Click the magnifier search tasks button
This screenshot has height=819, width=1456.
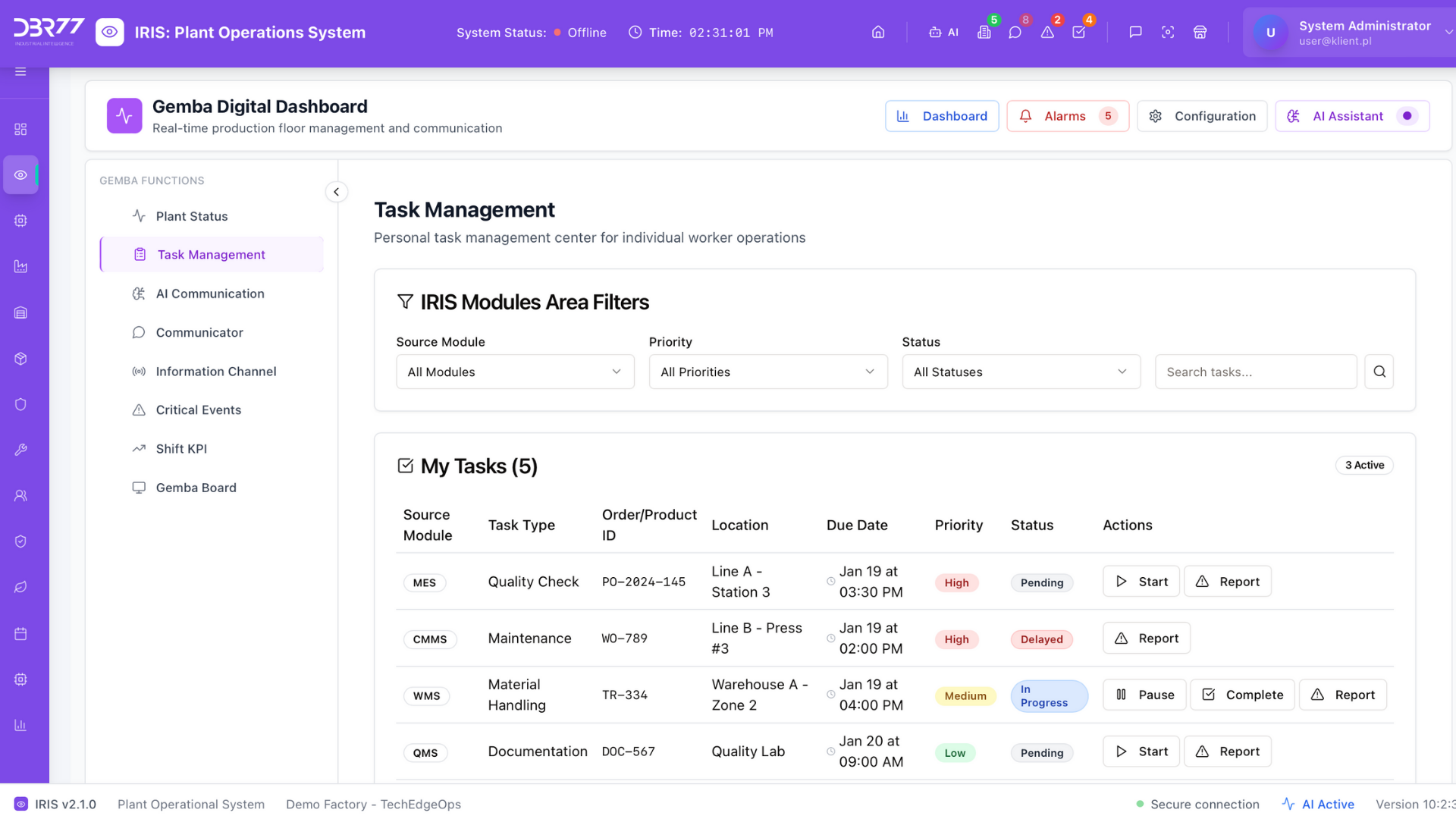1379,372
